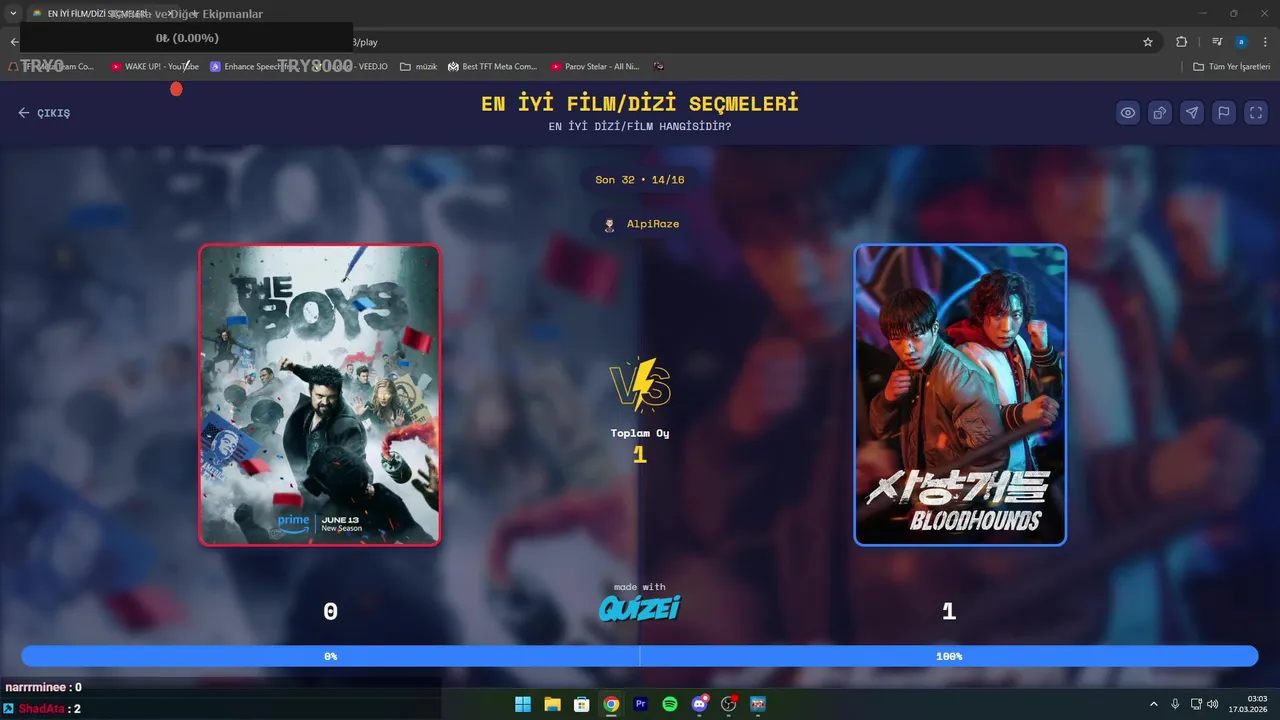Viewport: 1280px width, 720px height.
Task: Click the Toplam Oy vote count
Action: (x=640, y=446)
